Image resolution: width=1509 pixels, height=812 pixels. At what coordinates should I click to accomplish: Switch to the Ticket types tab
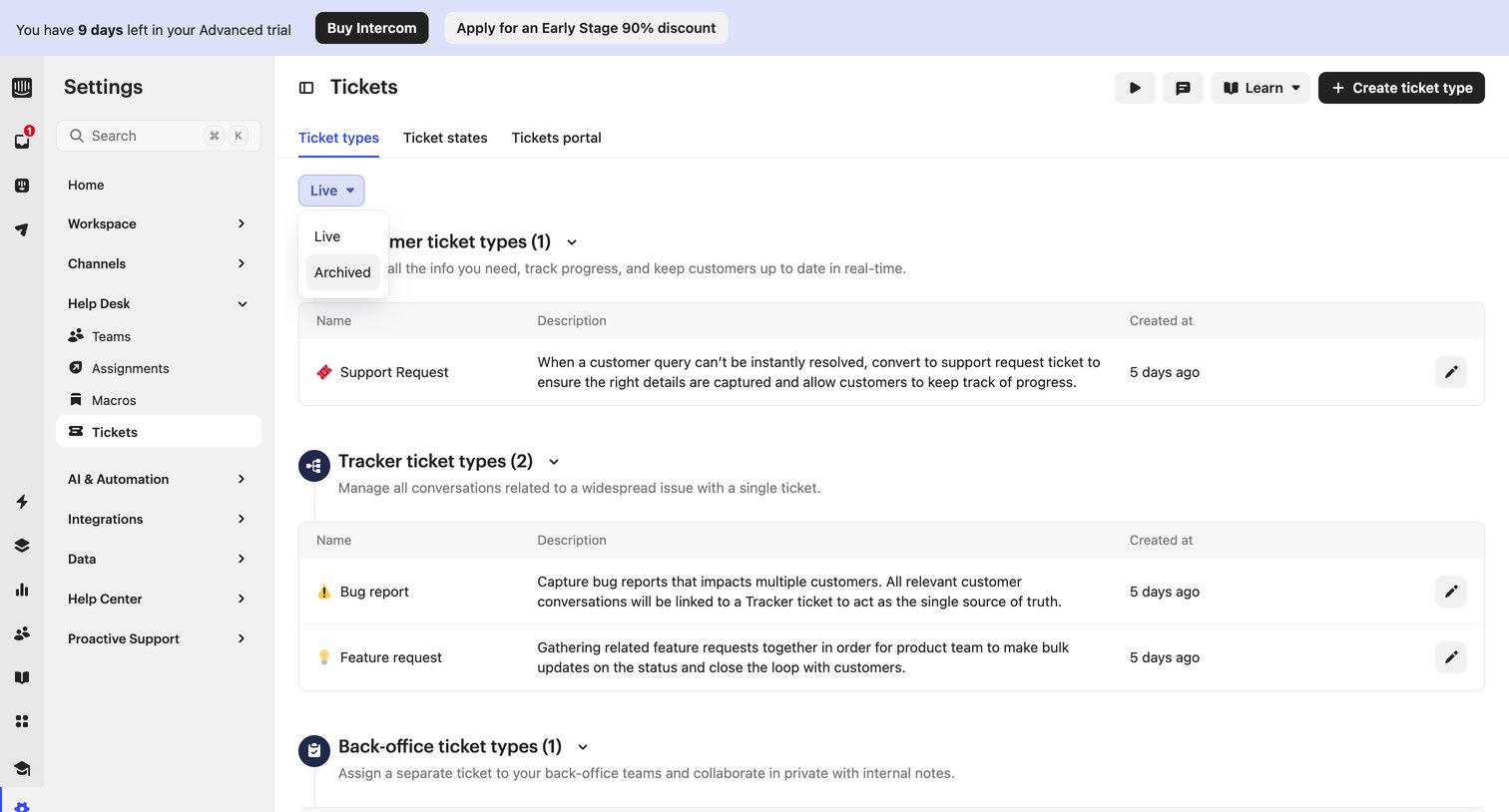coord(338,138)
